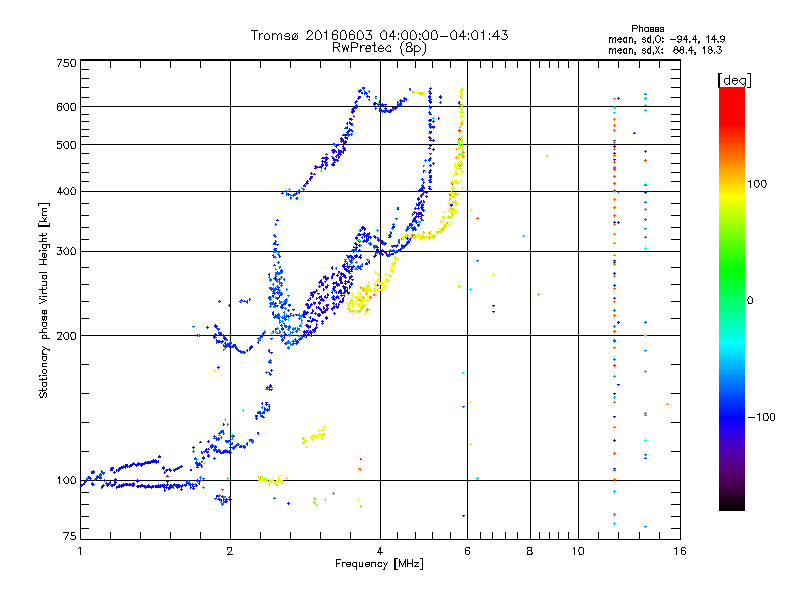
Task: Click the isolated green point near 8.5 MHz
Action: coord(547,157)
